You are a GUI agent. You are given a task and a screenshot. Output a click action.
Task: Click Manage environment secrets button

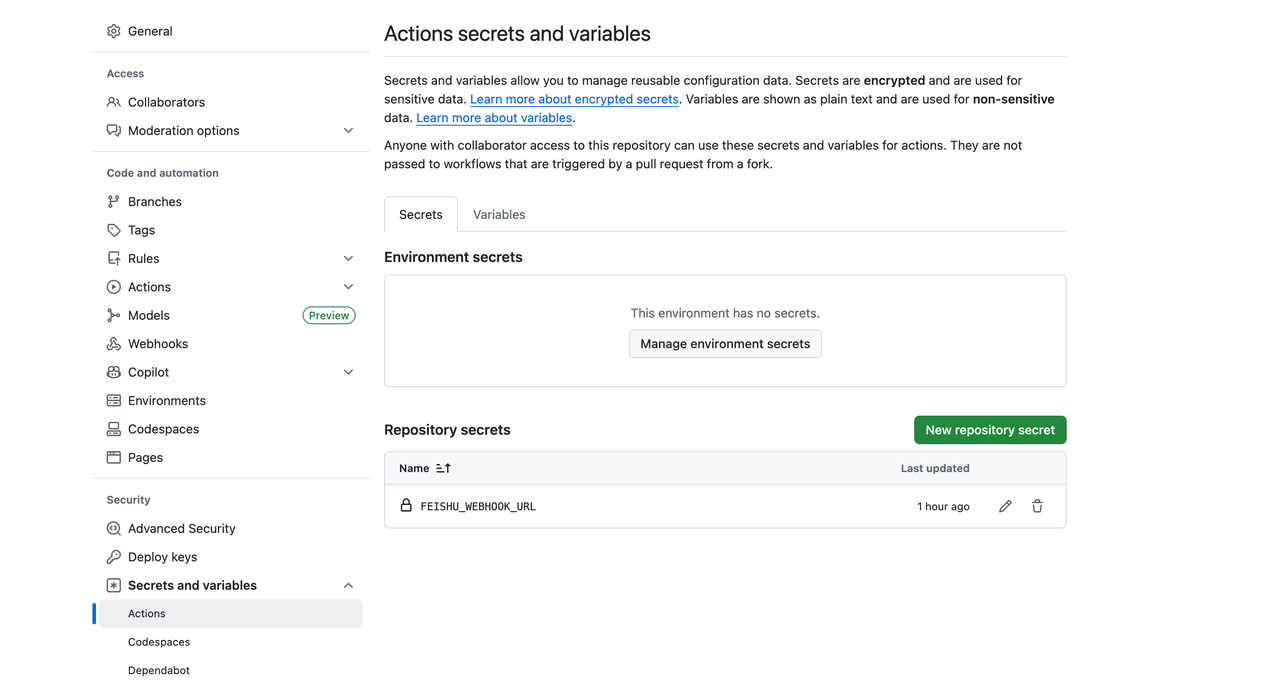(725, 344)
